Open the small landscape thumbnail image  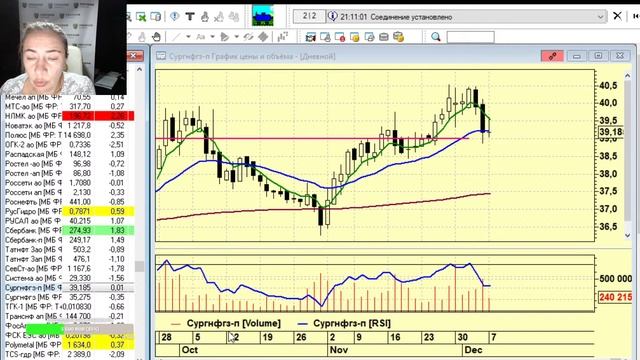262,16
